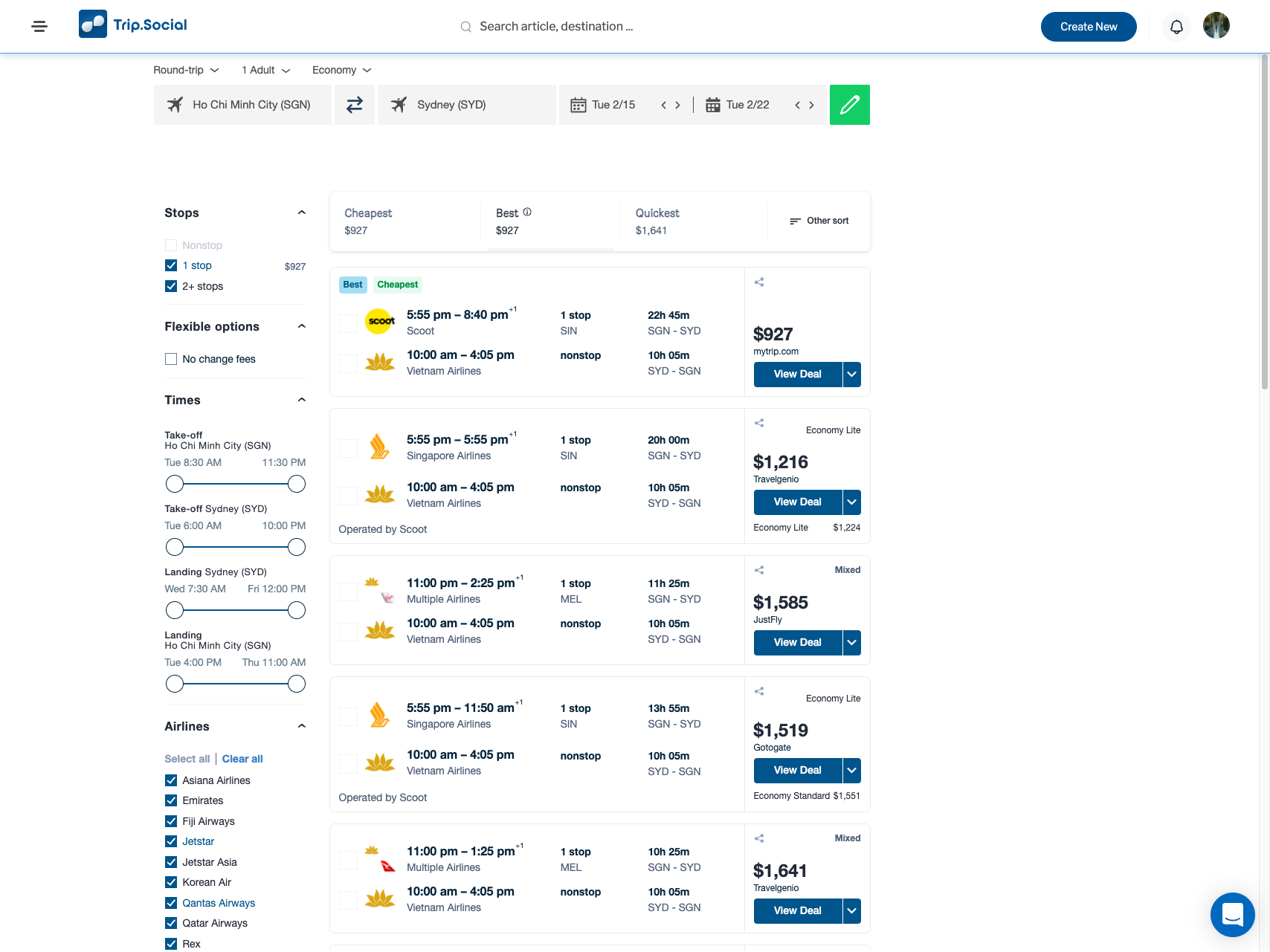
Task: Click Other sort filter icon
Action: pos(795,221)
